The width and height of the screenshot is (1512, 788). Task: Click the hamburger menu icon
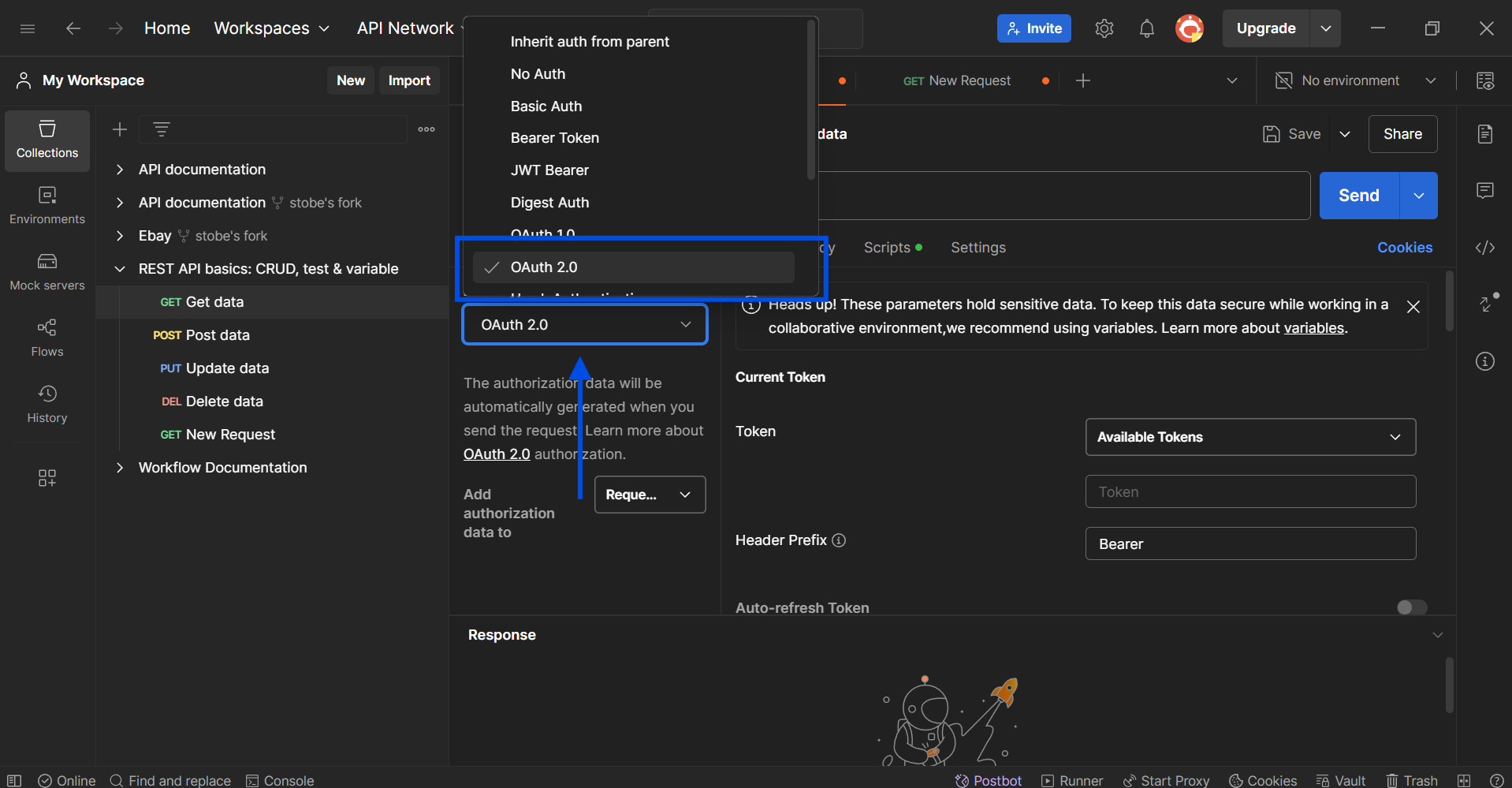[28, 28]
